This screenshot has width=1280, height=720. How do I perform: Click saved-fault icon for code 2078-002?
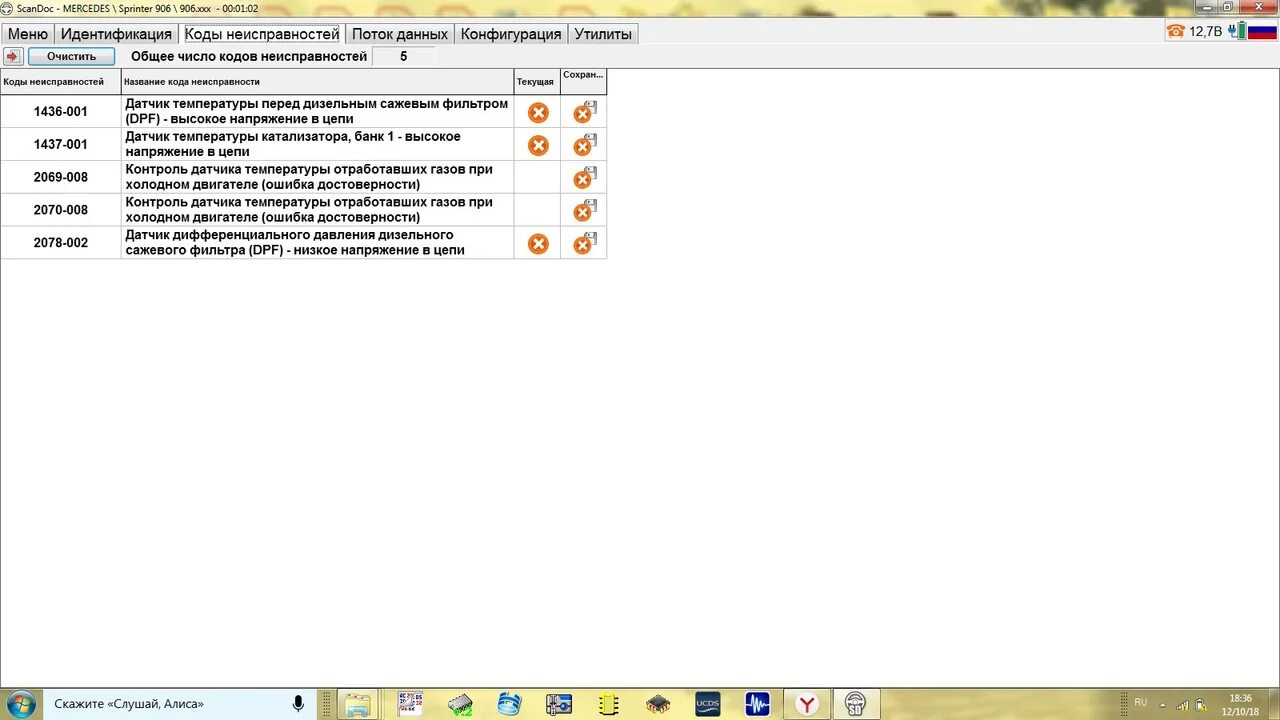(x=584, y=243)
